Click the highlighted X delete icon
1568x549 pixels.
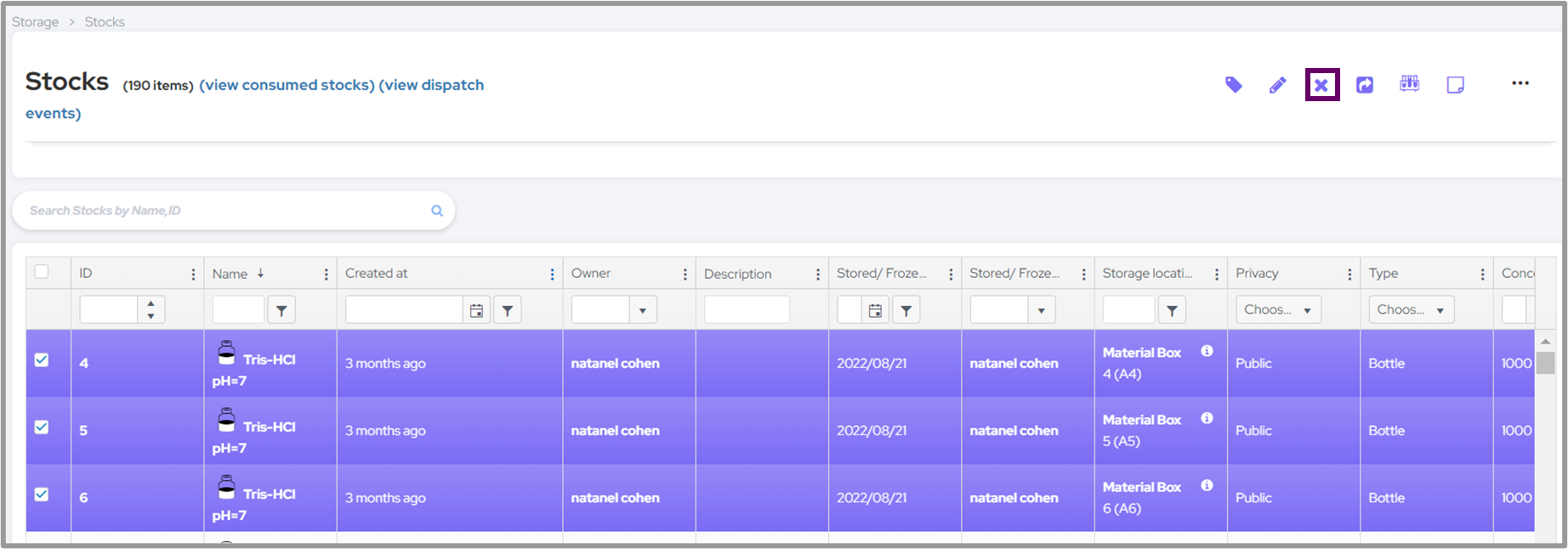1321,85
